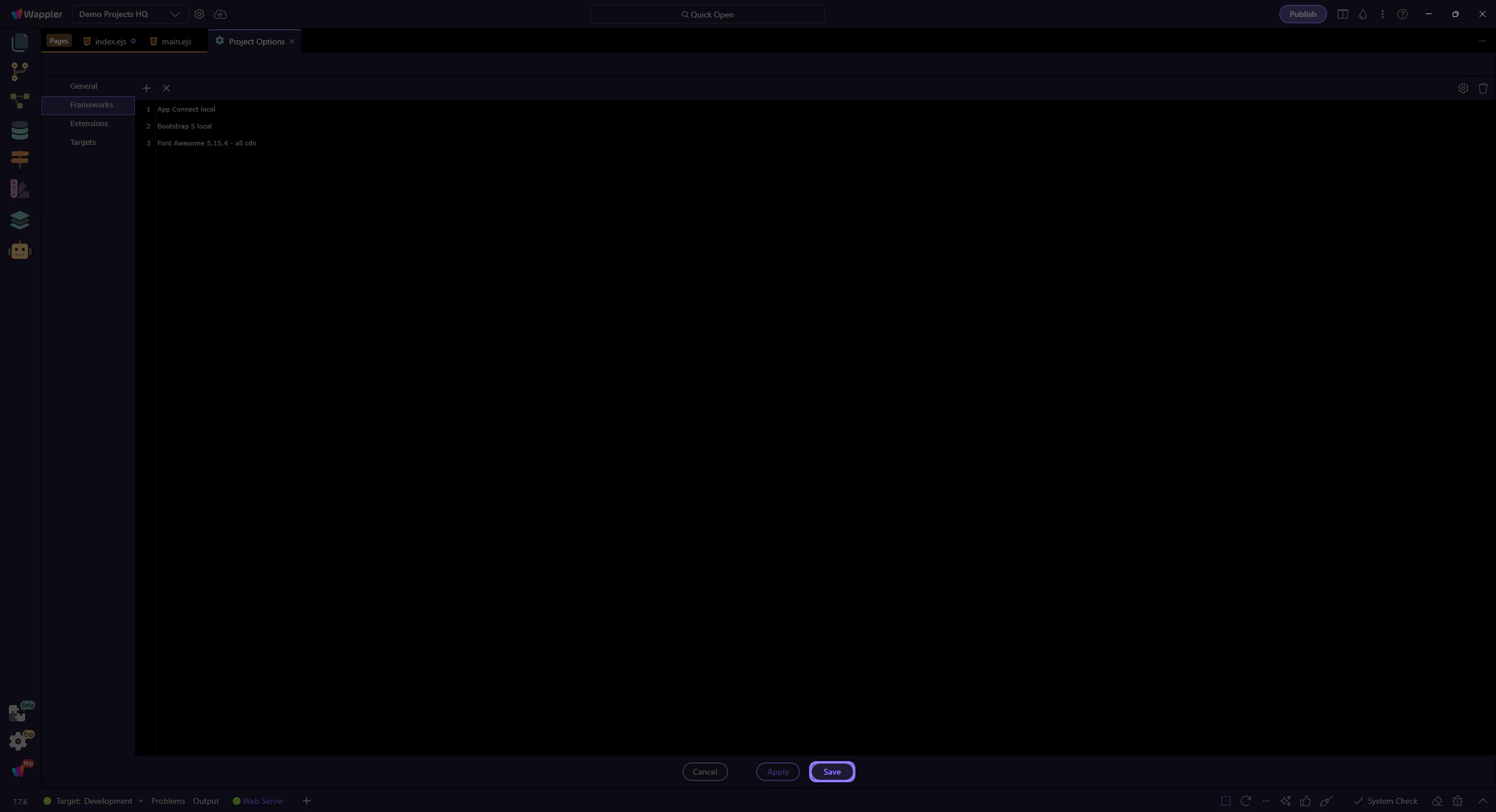Viewport: 1496px width, 812px height.
Task: Click the Save button
Action: coord(832,772)
